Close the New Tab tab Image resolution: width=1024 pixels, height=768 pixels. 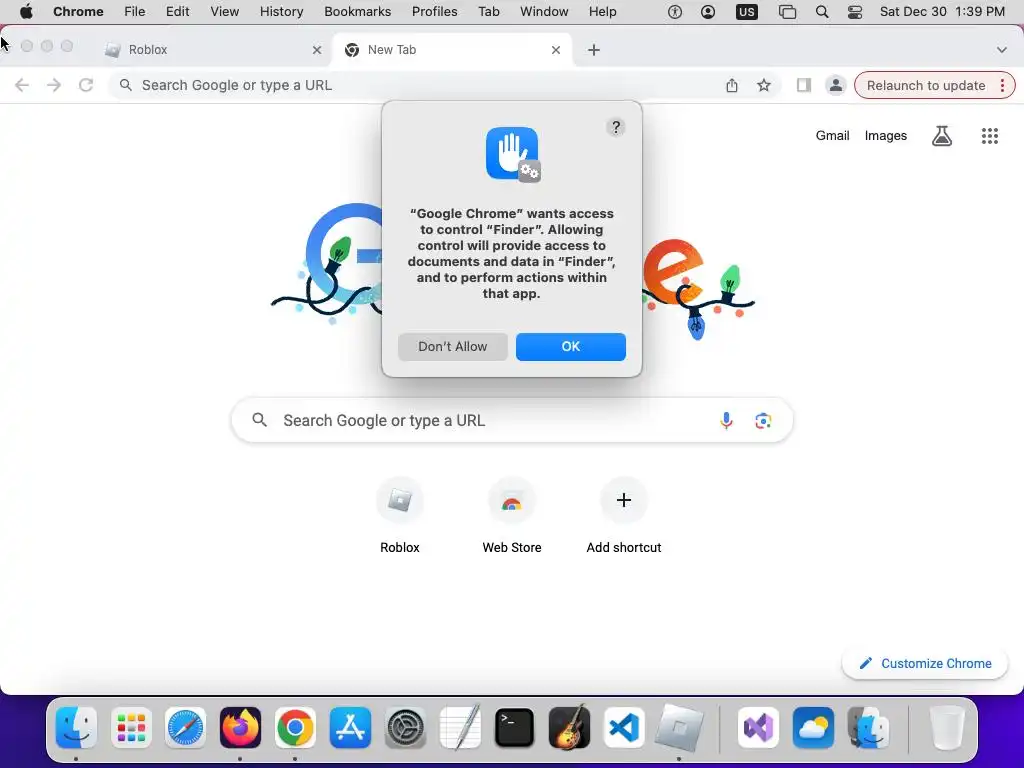point(556,50)
